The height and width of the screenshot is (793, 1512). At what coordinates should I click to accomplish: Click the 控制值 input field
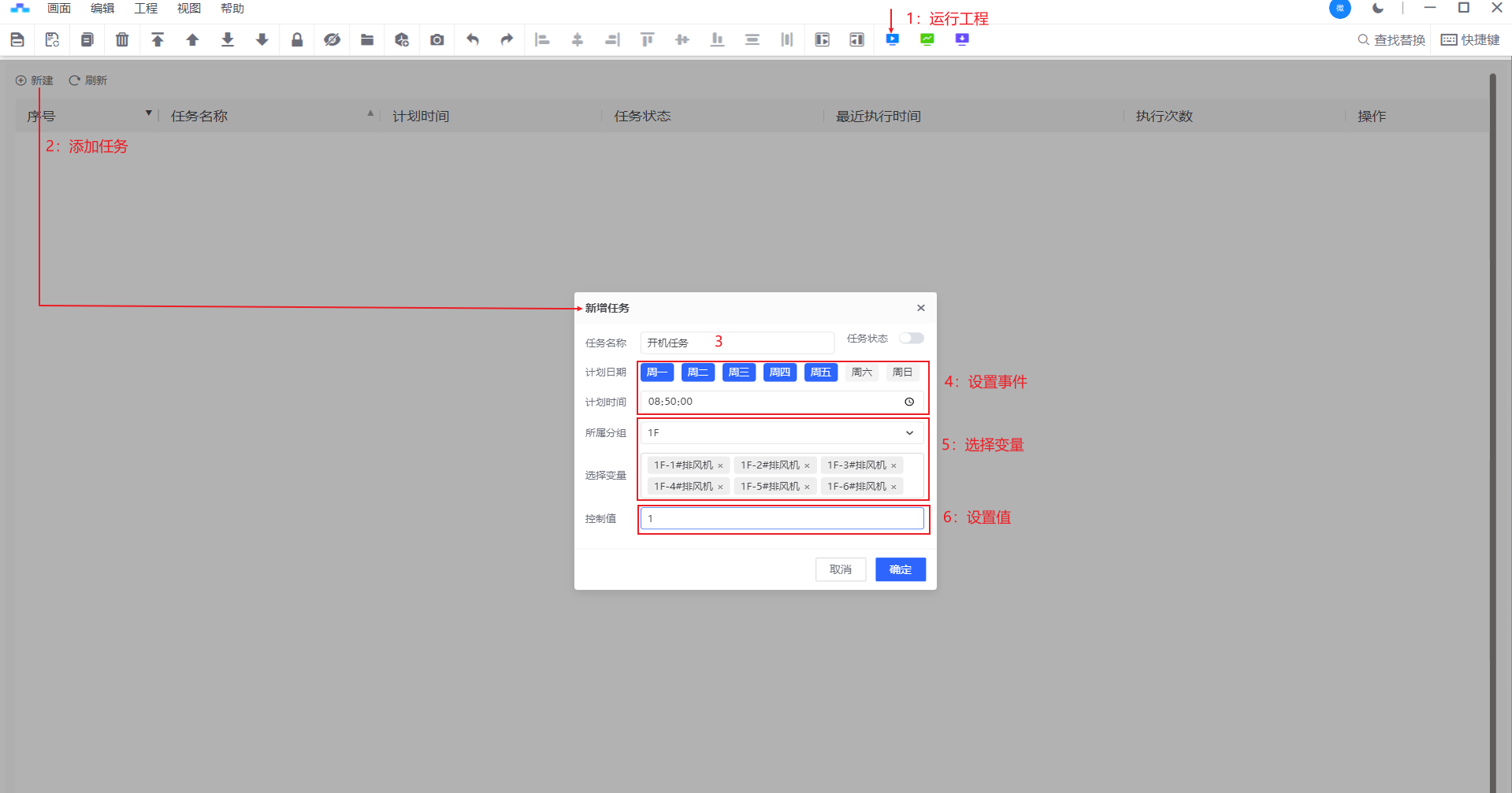[x=782, y=518]
